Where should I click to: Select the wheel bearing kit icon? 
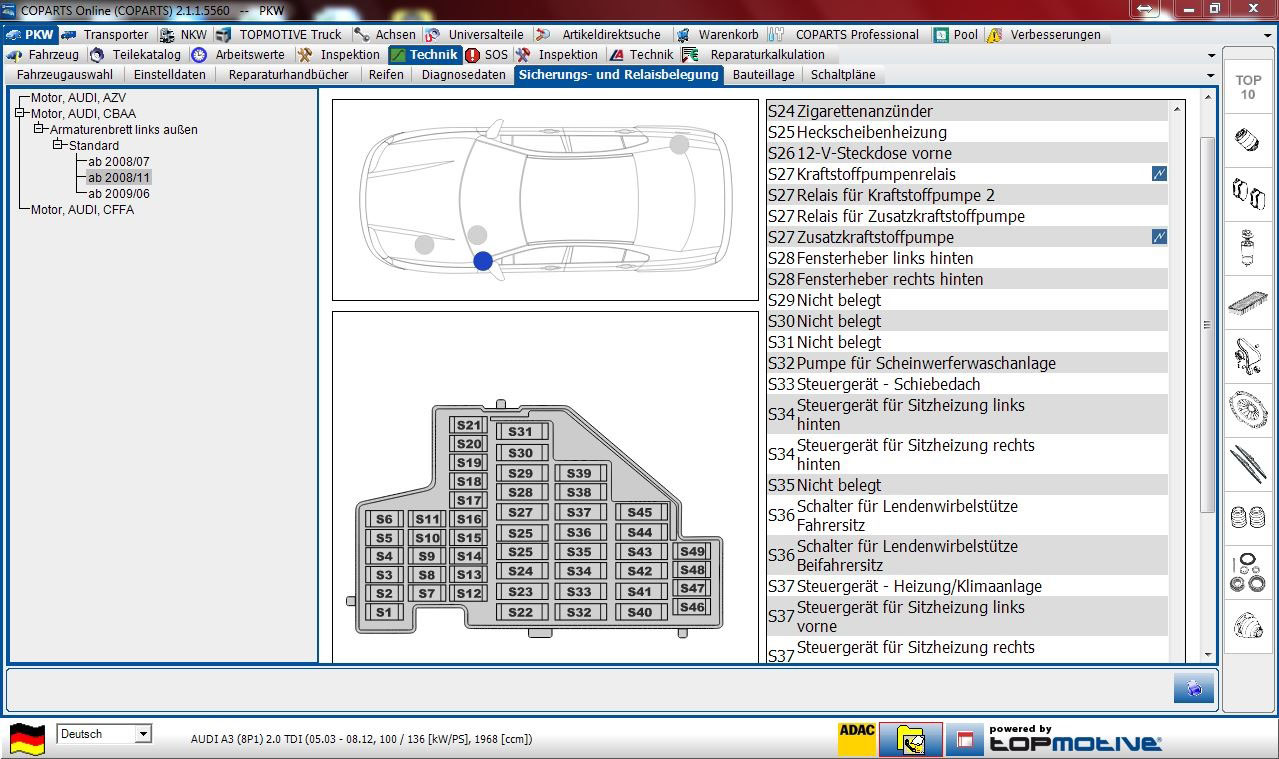point(1248,572)
